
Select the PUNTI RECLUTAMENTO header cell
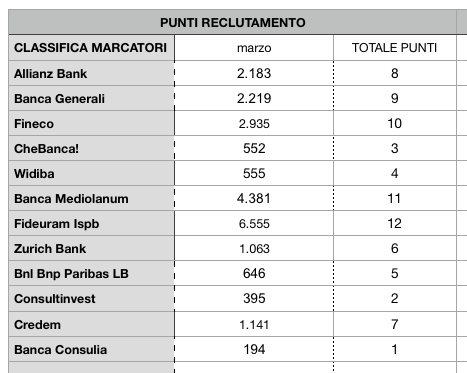tap(232, 22)
